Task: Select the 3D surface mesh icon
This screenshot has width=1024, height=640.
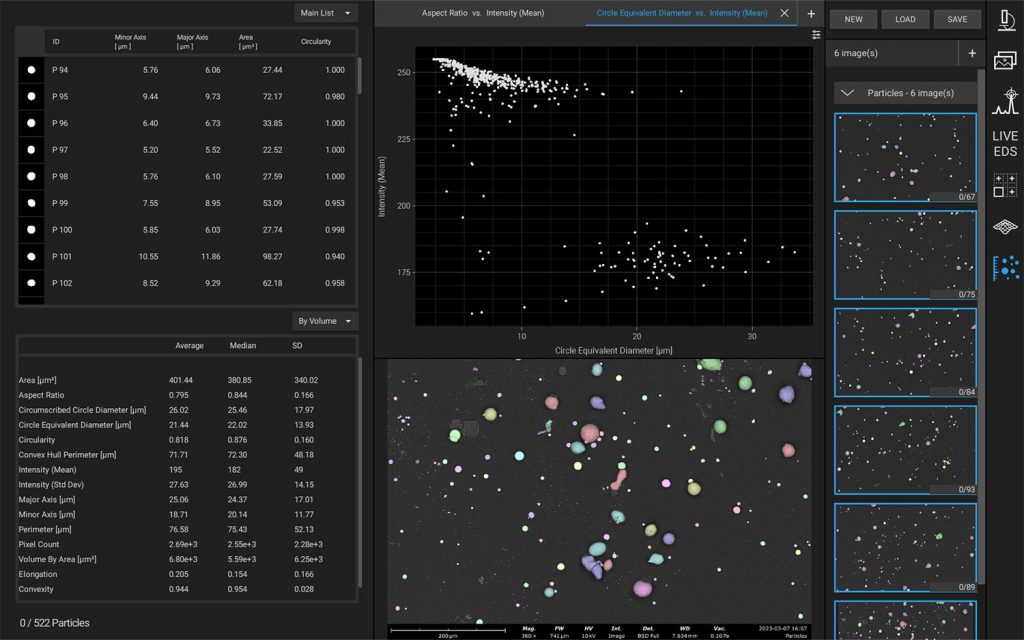Action: point(1005,226)
